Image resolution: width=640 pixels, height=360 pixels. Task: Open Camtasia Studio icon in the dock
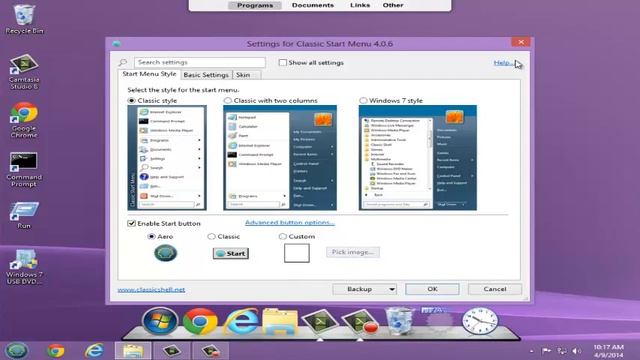[x=320, y=322]
